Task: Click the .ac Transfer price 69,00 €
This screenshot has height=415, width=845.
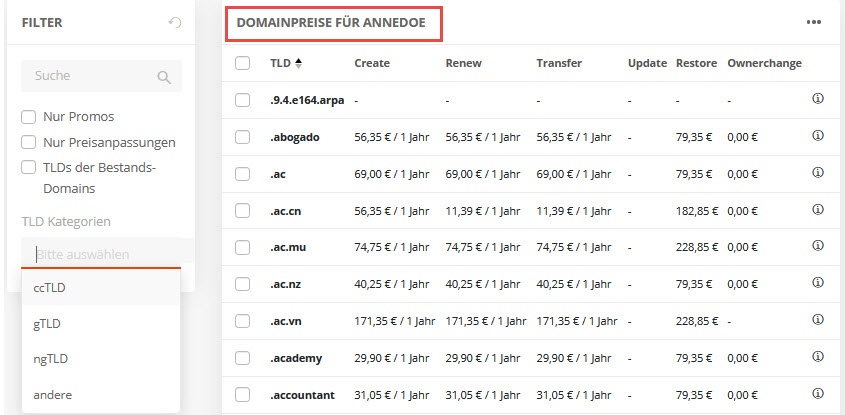Action: (x=574, y=174)
